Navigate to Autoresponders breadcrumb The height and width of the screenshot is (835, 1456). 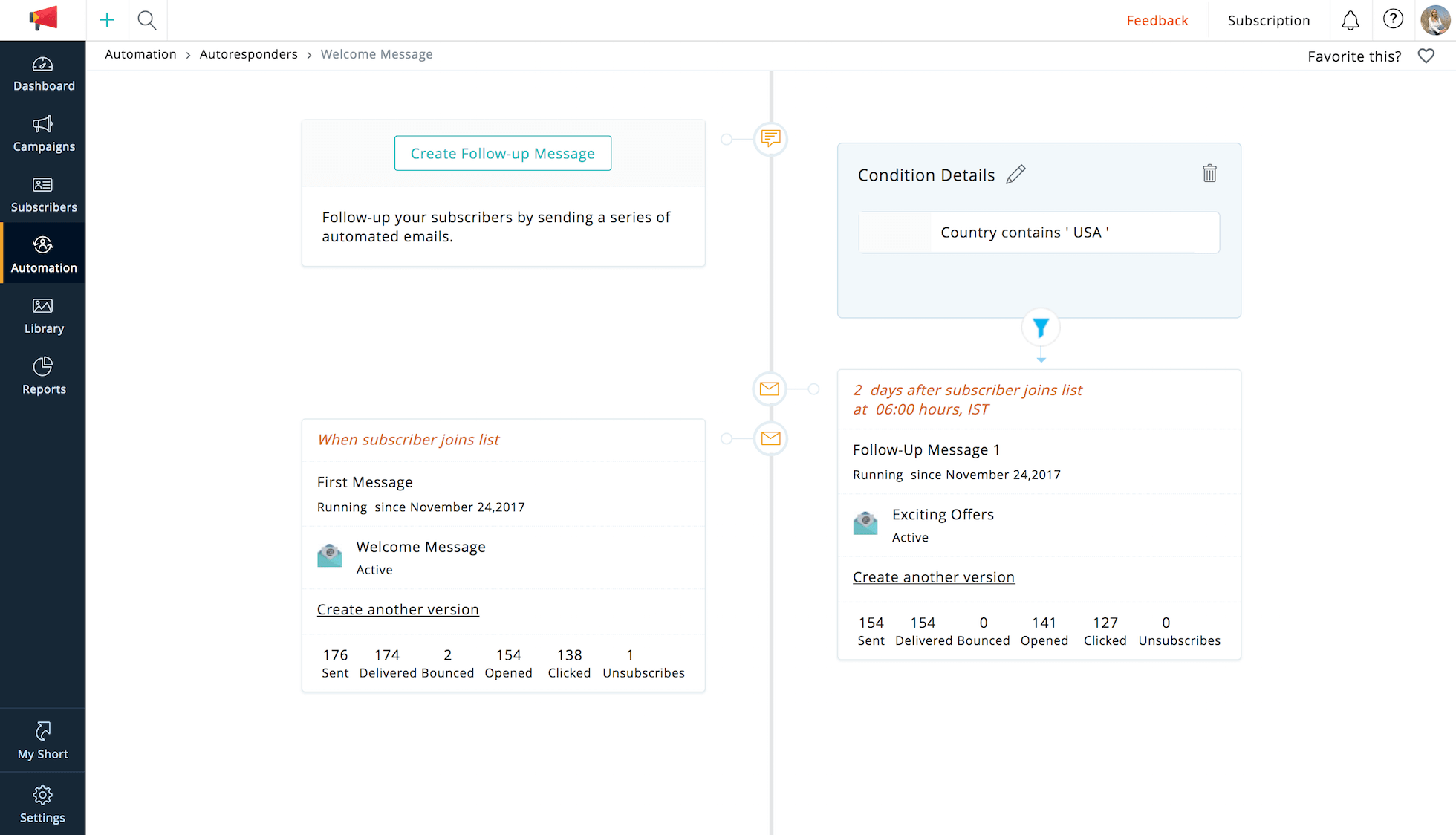tap(248, 53)
